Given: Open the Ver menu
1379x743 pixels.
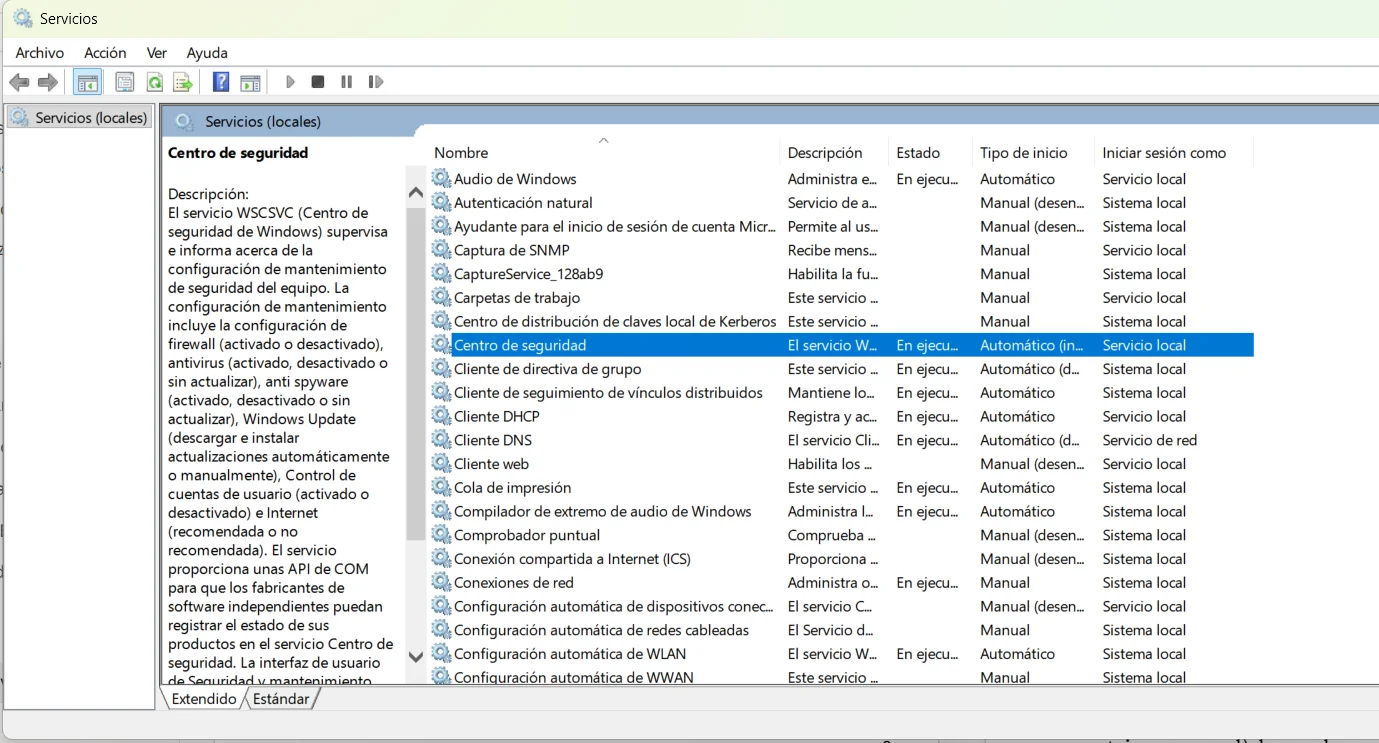Looking at the screenshot, I should (x=157, y=53).
